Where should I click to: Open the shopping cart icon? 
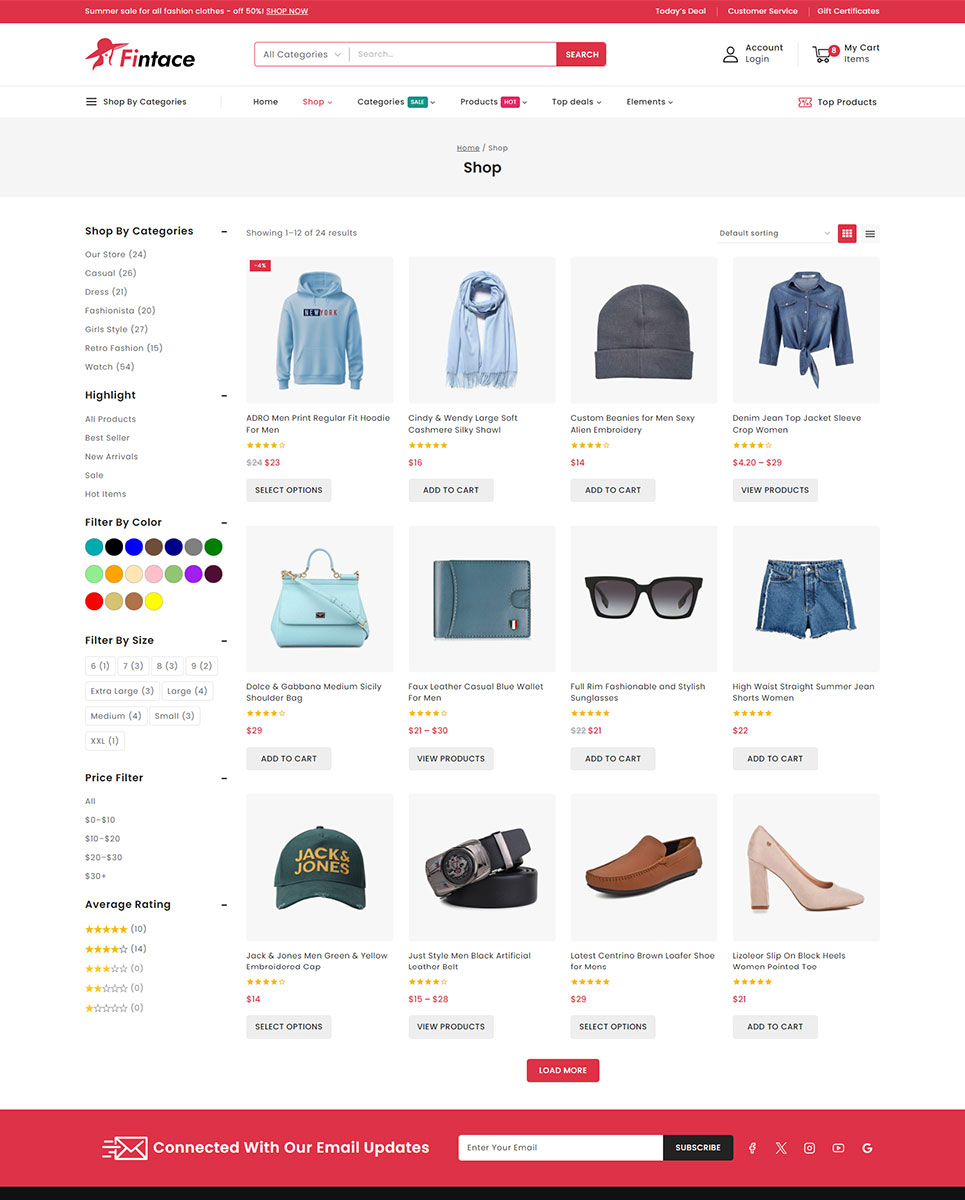823,54
